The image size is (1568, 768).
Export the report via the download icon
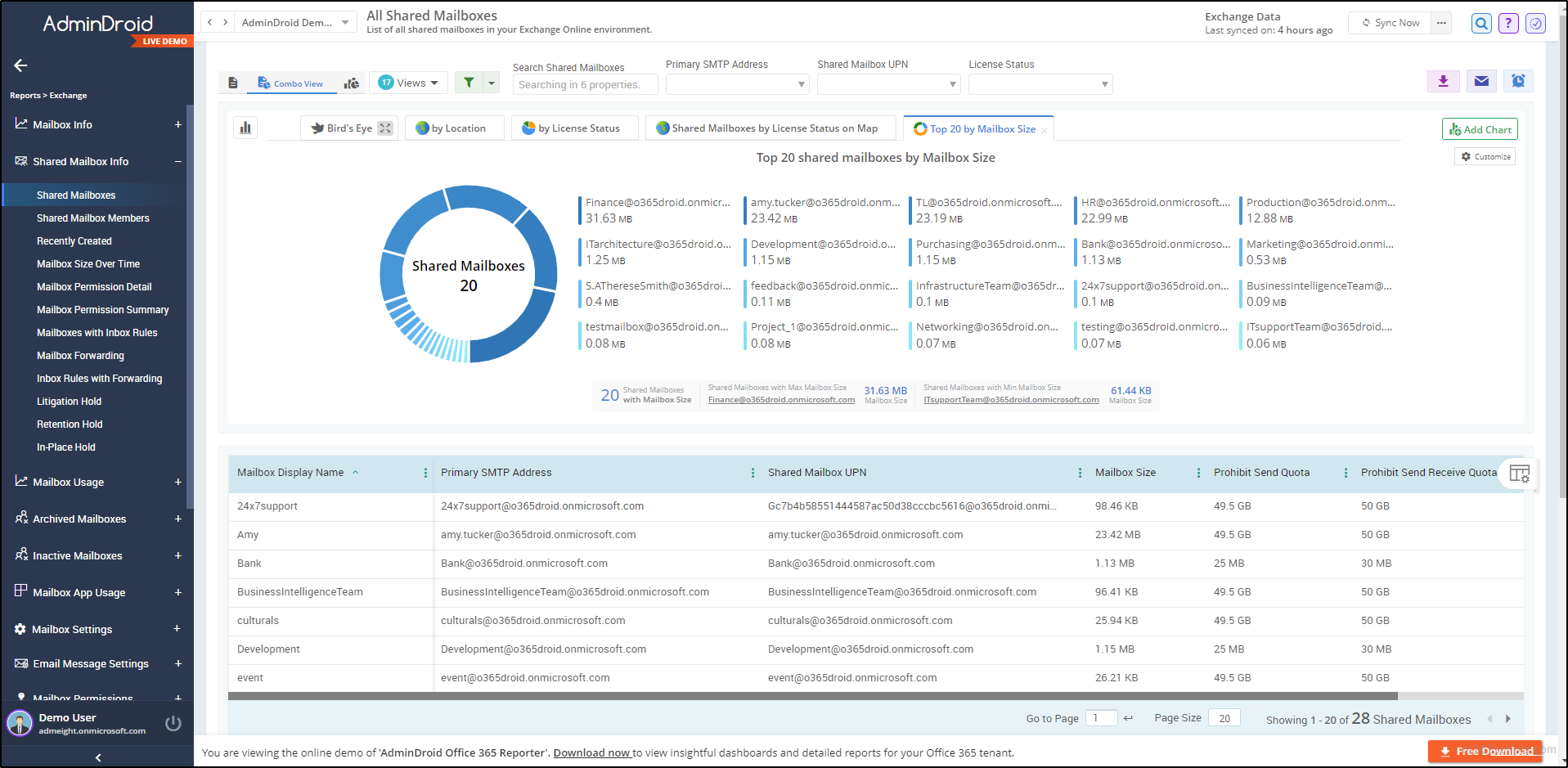coord(1443,81)
